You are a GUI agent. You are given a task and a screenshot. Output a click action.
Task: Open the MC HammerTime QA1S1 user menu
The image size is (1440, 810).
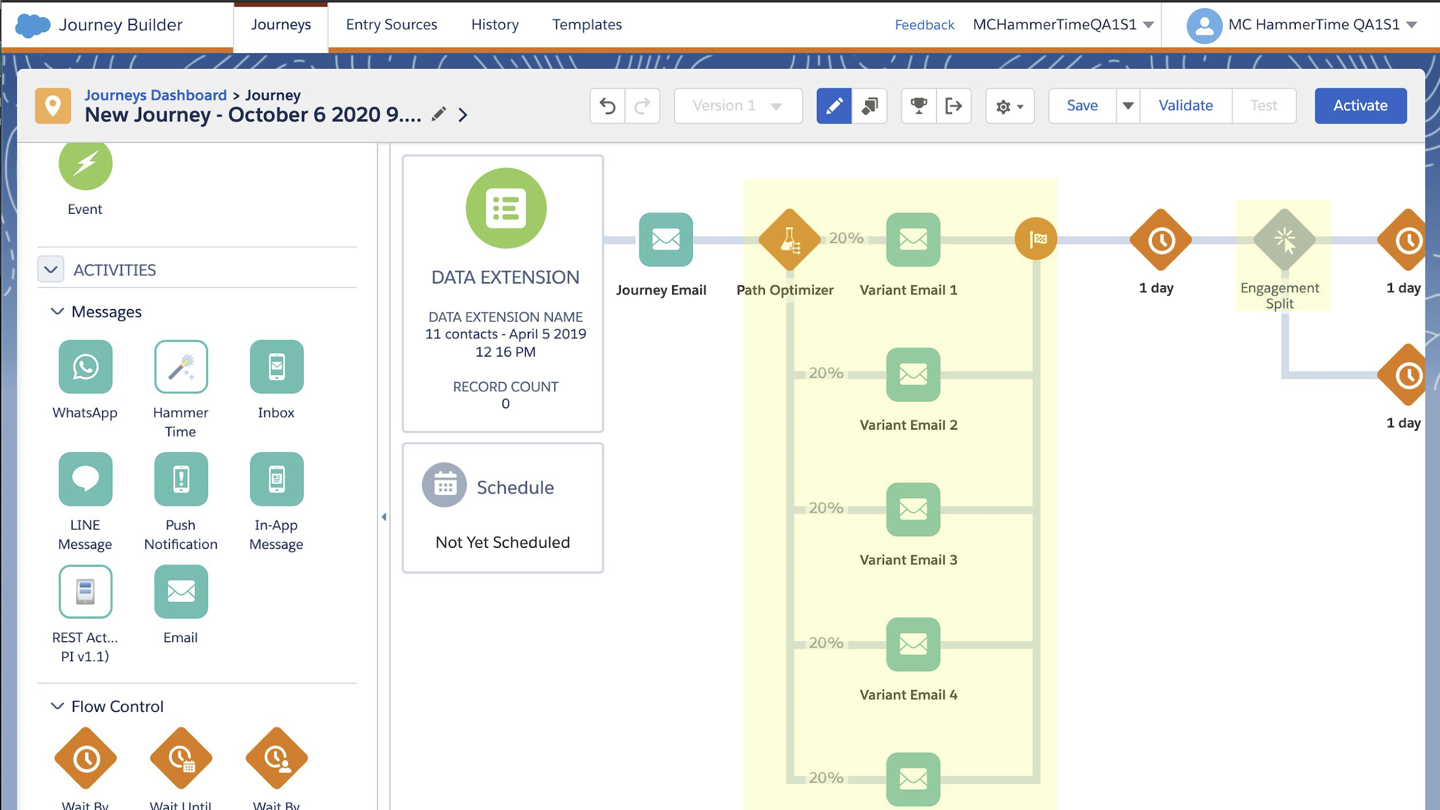1304,25
